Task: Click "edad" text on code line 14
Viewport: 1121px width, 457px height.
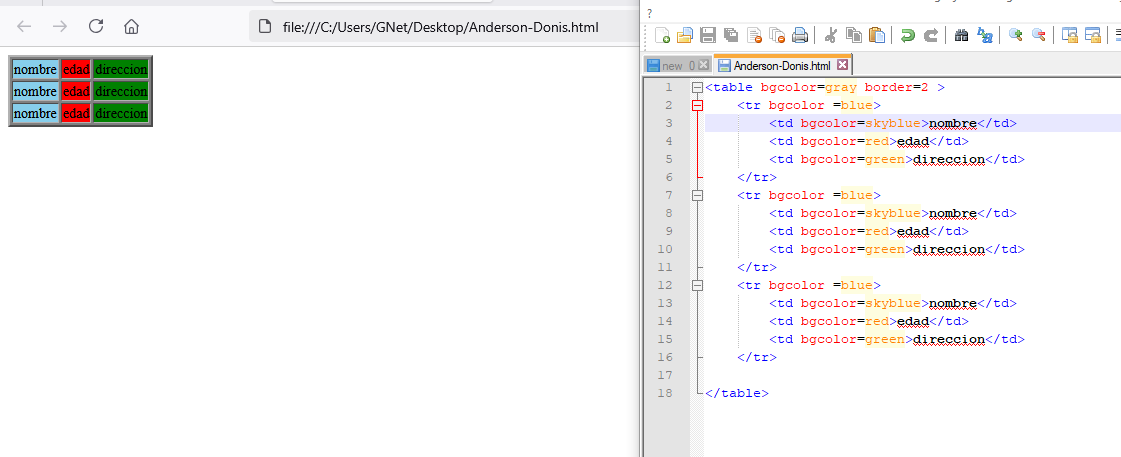Action: coord(913,321)
